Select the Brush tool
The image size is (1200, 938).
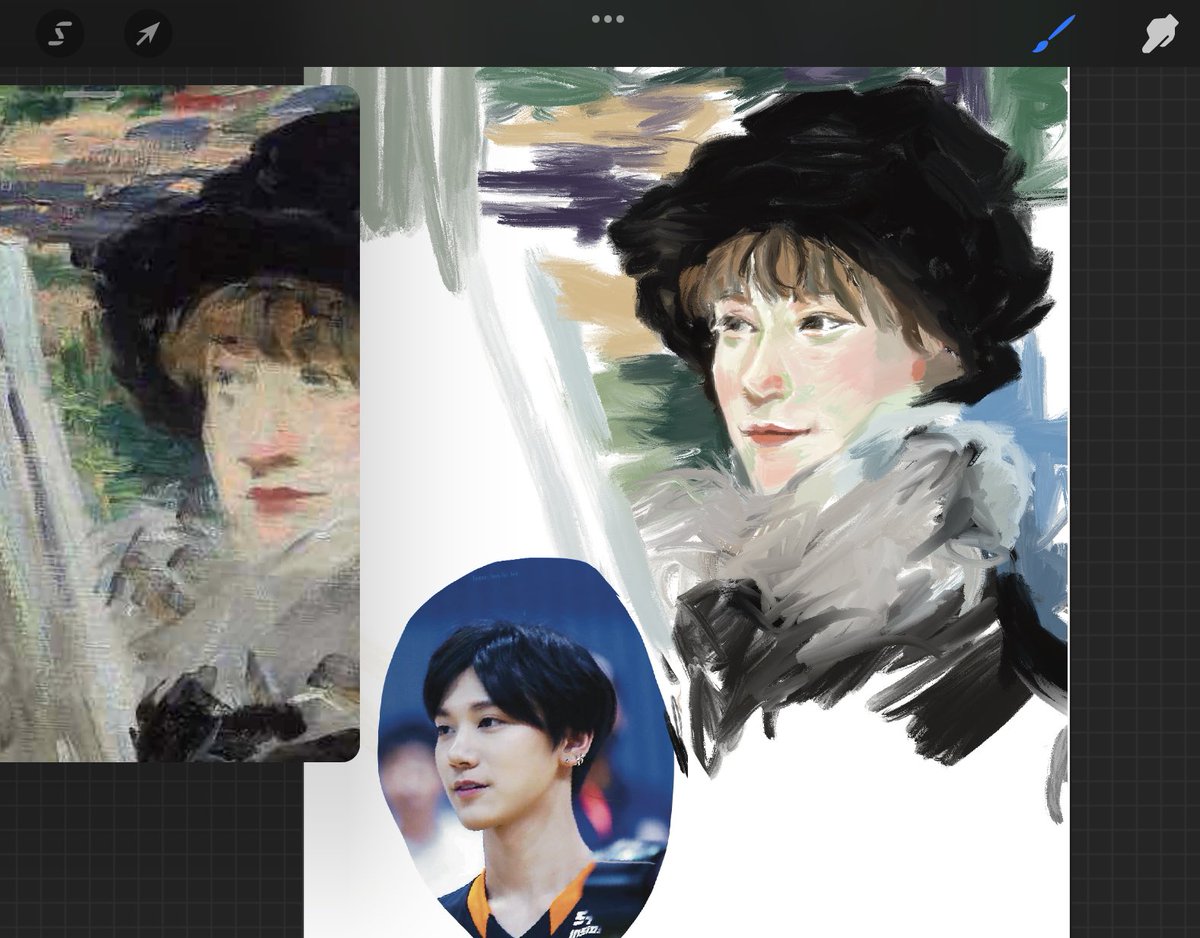coord(1054,34)
